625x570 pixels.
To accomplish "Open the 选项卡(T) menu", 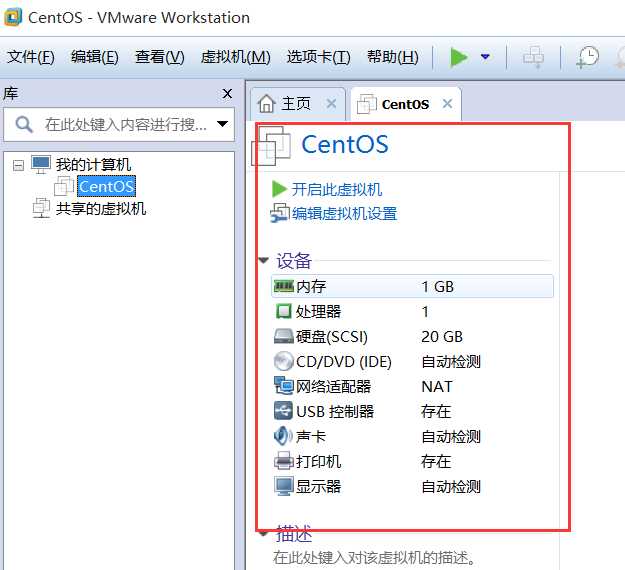I will (x=318, y=57).
